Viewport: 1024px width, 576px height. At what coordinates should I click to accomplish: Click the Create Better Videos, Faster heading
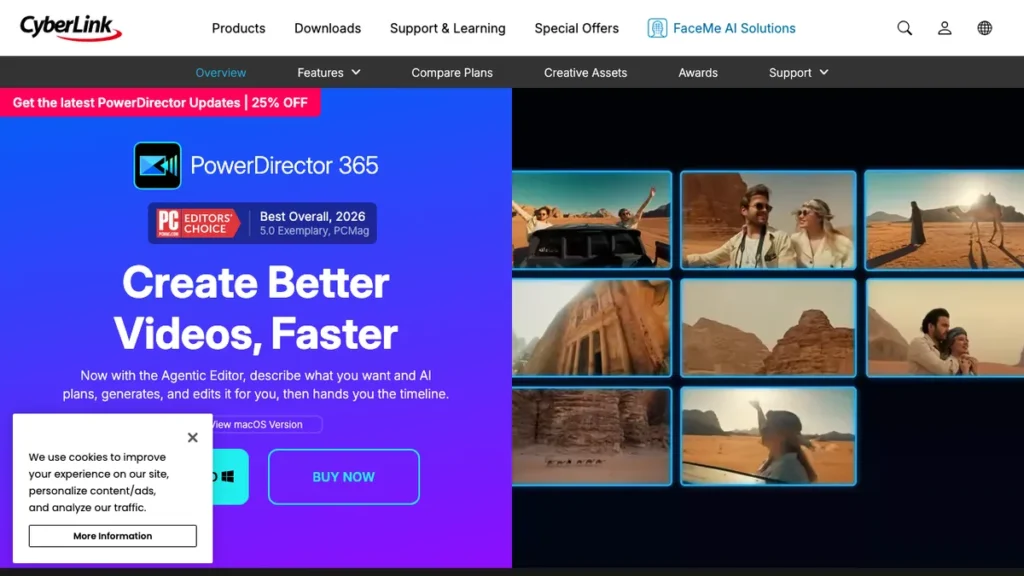click(x=256, y=308)
